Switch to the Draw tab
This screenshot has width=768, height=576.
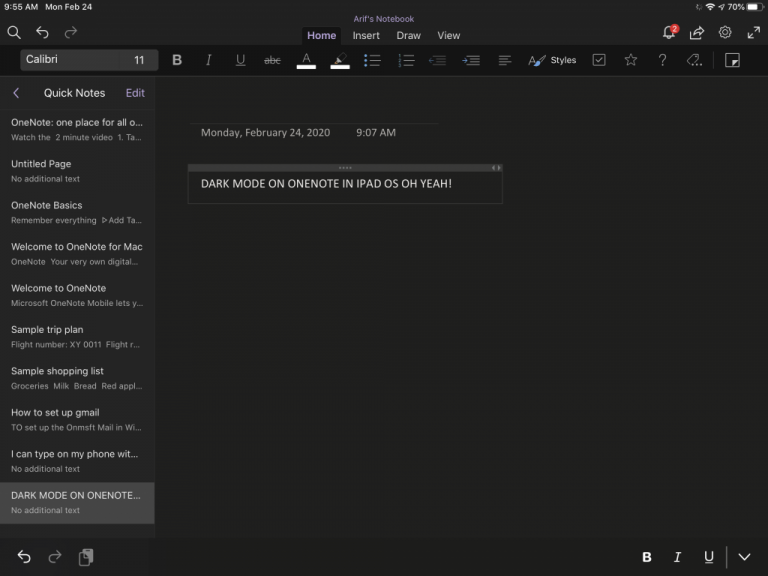(408, 35)
